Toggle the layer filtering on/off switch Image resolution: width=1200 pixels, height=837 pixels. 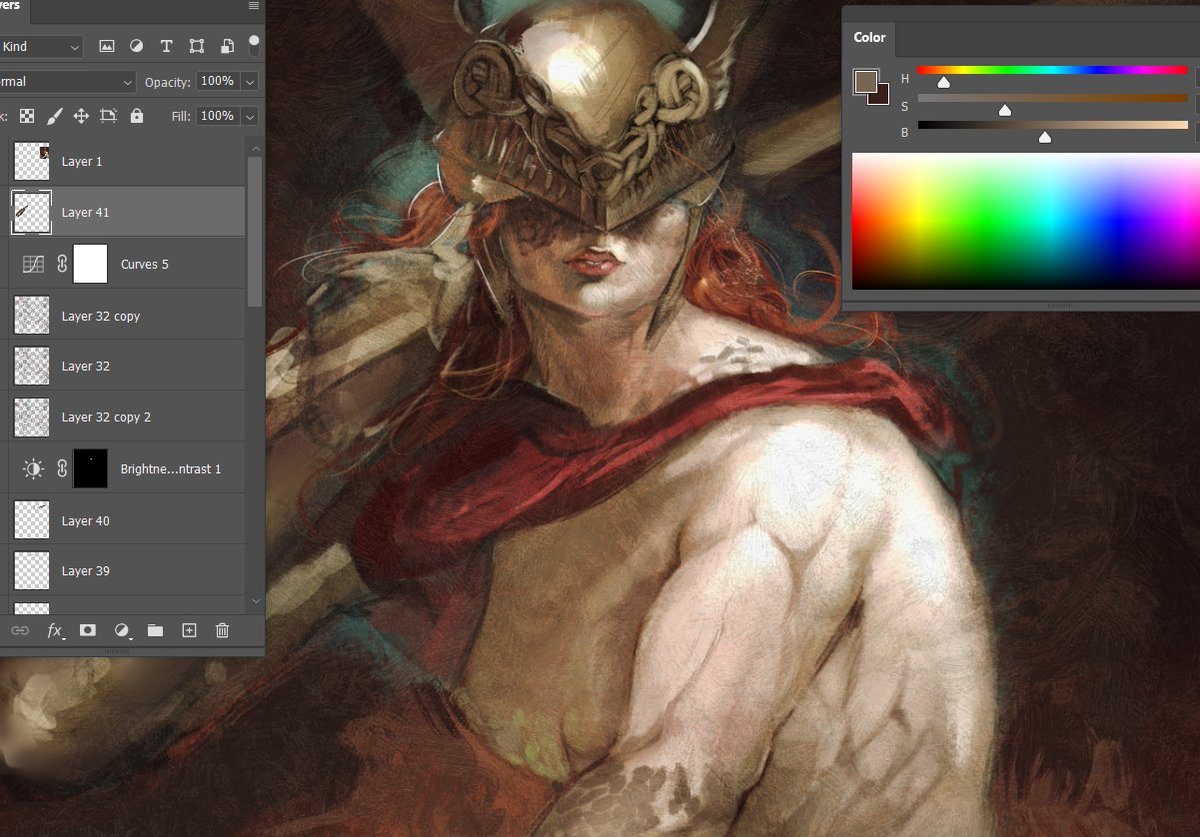tap(254, 45)
